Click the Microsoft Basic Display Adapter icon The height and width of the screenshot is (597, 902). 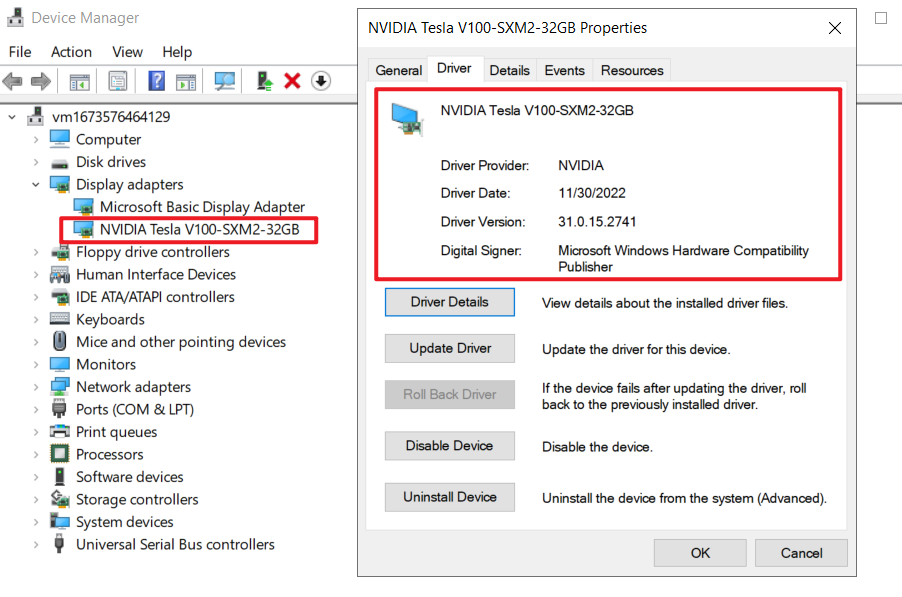click(84, 207)
